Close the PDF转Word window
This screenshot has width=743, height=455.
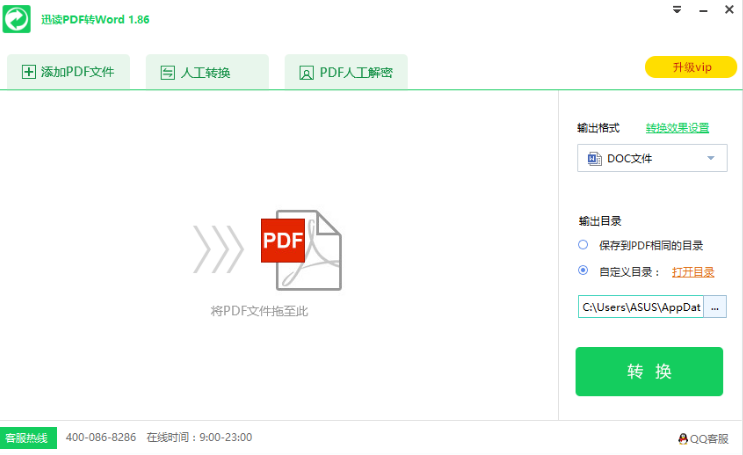pyautogui.click(x=729, y=9)
